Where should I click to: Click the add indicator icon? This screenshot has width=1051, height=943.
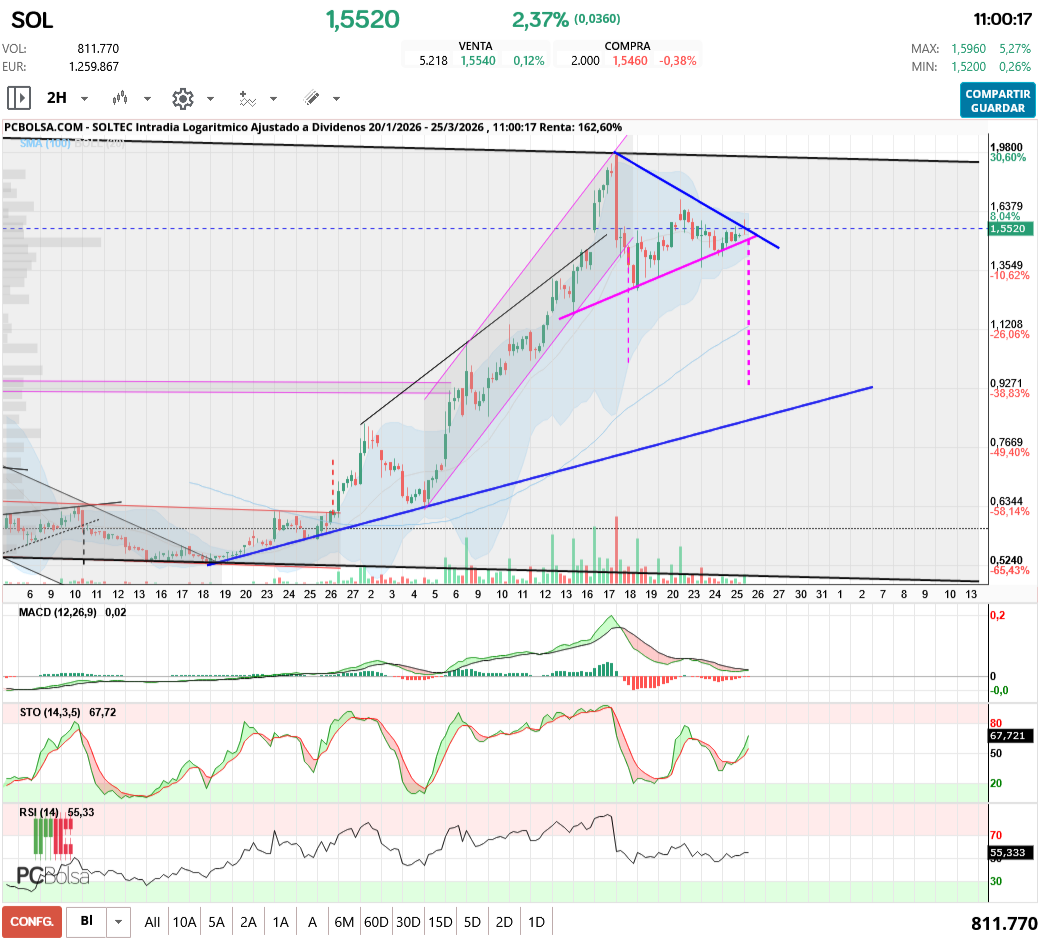coord(246,98)
